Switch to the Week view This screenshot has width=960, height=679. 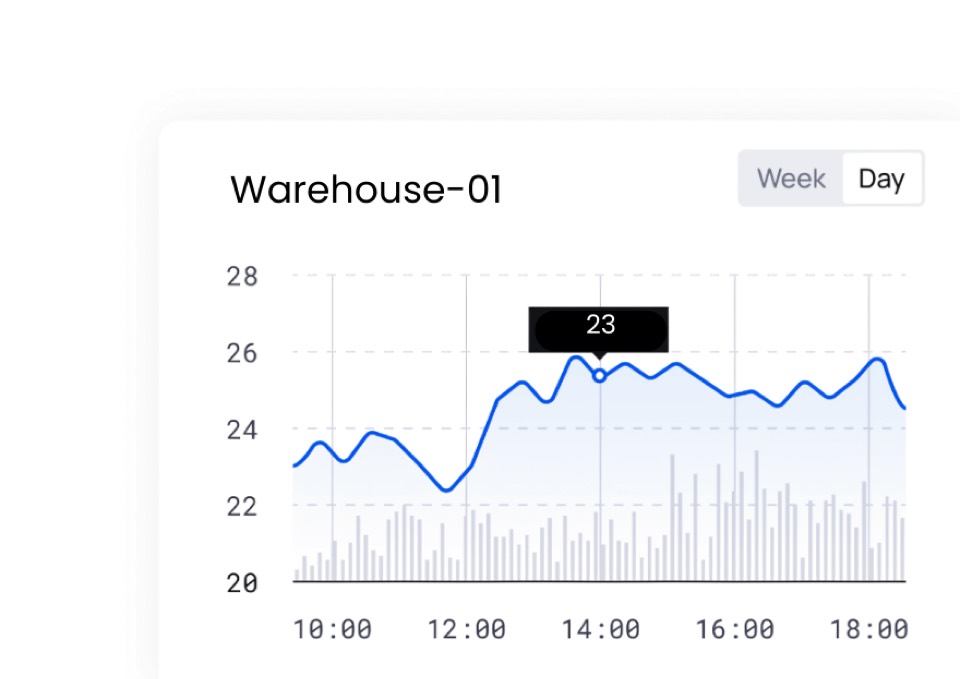(x=791, y=179)
